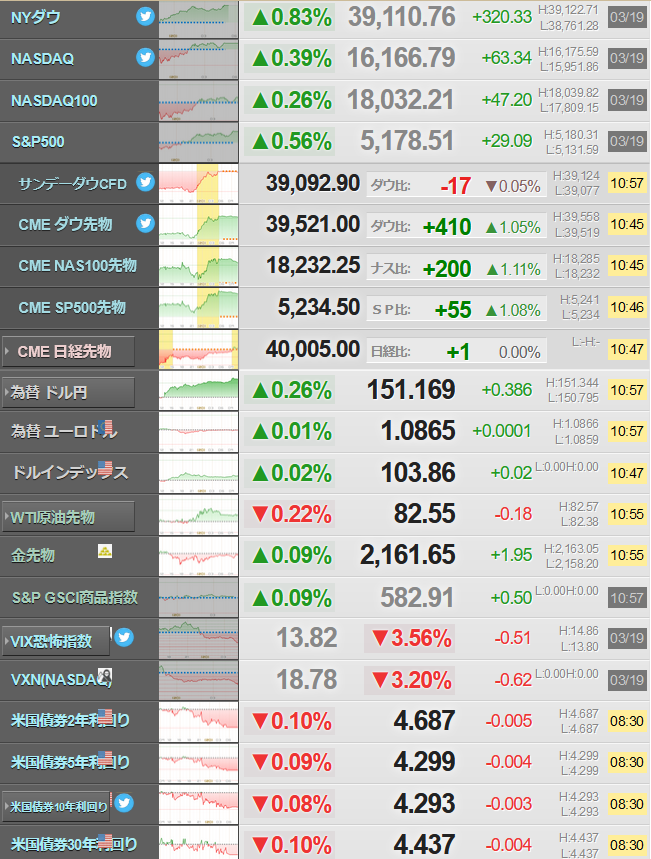651x859 pixels.
Task: Click the Twitter icon by 米国債券10年利回り
Action: click(124, 803)
